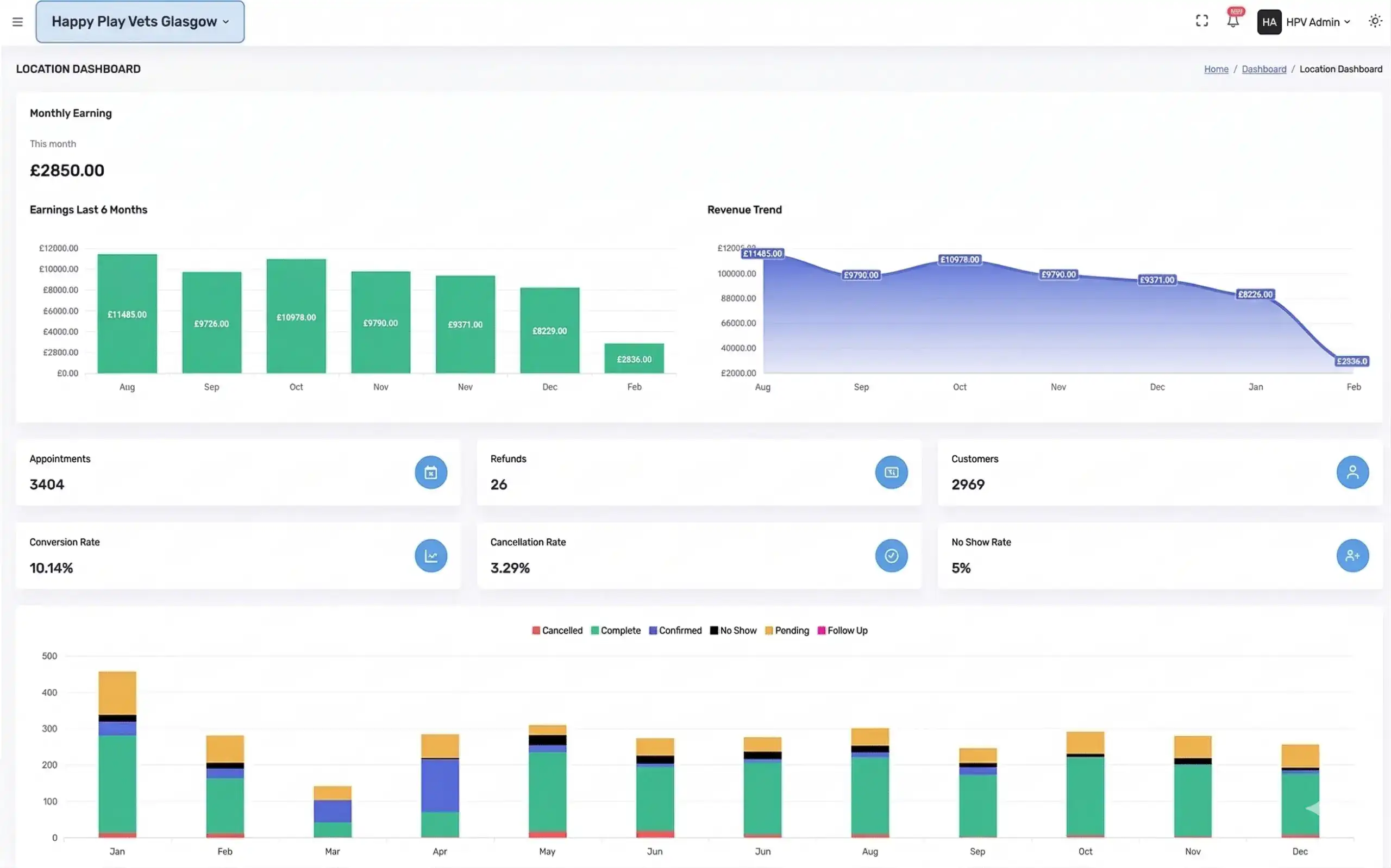Open the Happy Play Vets Glasgow location selector
Screen dimensions: 1391x868
[x=140, y=21]
